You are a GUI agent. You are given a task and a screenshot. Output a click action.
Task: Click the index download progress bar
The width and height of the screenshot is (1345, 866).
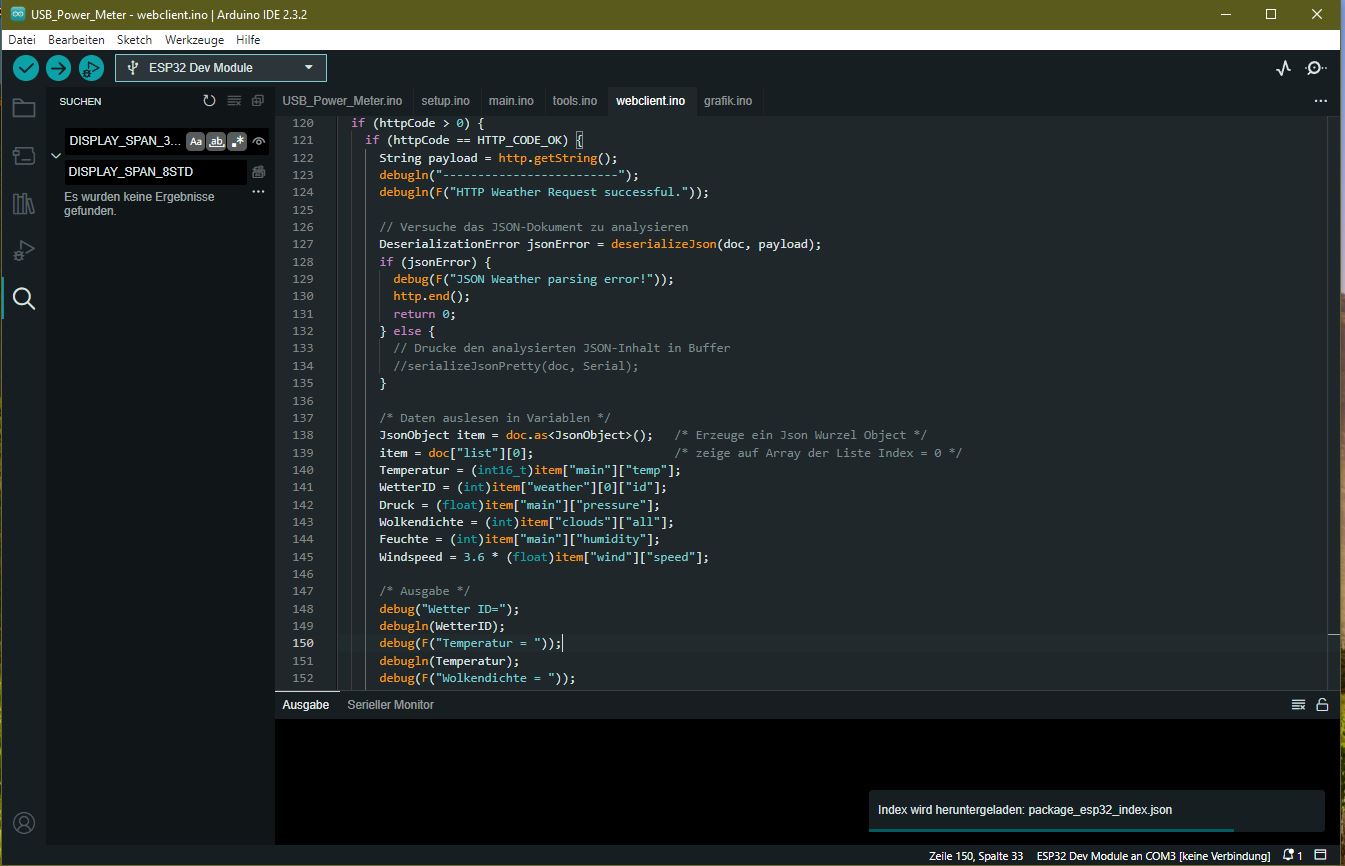[x=1097, y=830]
